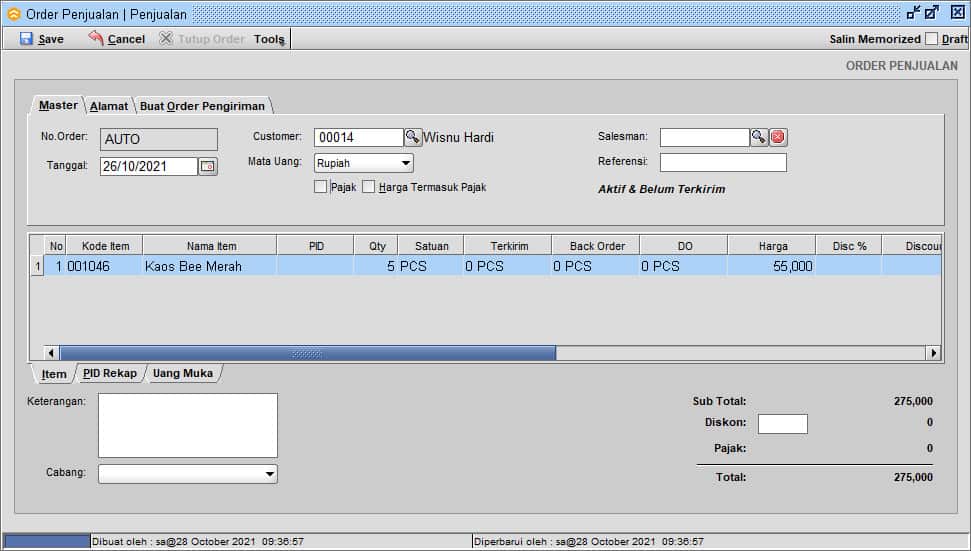Switch to the Alamat tab
This screenshot has width=971, height=551.
coord(108,106)
